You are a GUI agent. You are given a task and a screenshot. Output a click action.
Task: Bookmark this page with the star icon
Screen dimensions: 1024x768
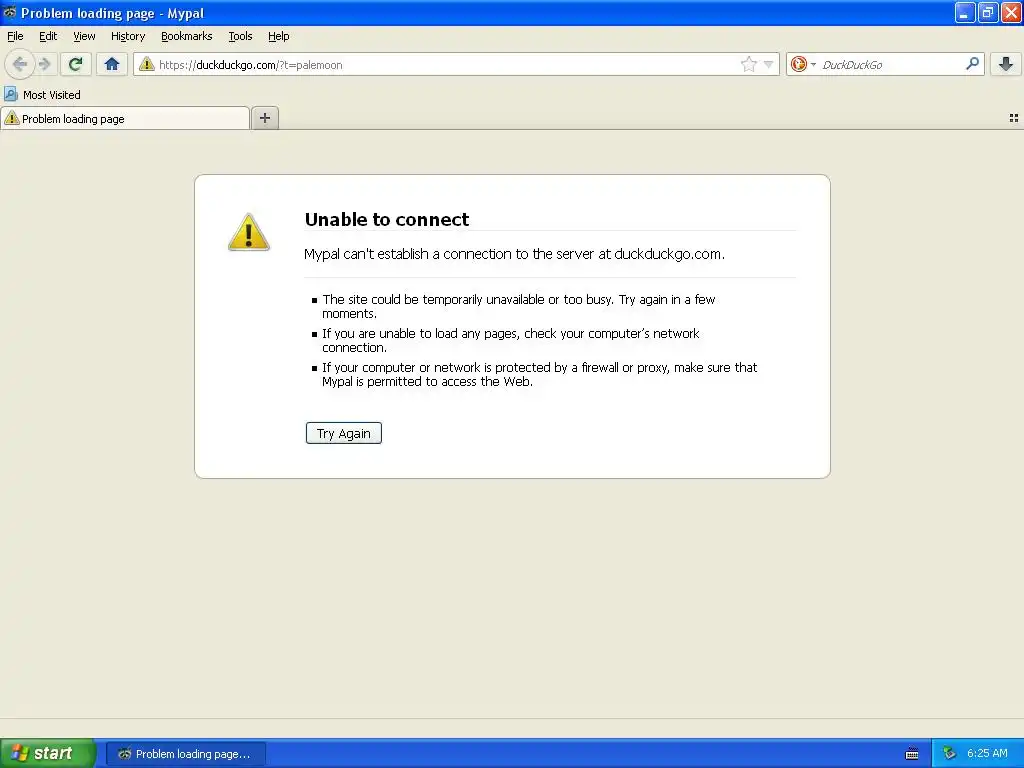pos(748,64)
